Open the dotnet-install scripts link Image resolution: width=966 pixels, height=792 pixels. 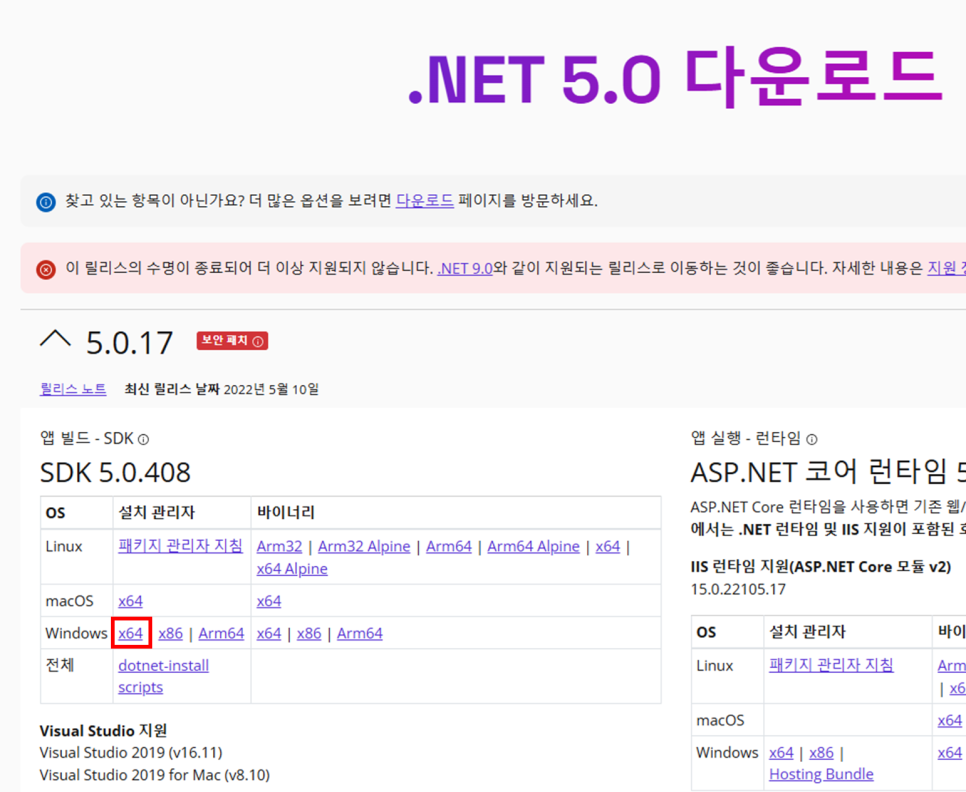click(x=163, y=676)
